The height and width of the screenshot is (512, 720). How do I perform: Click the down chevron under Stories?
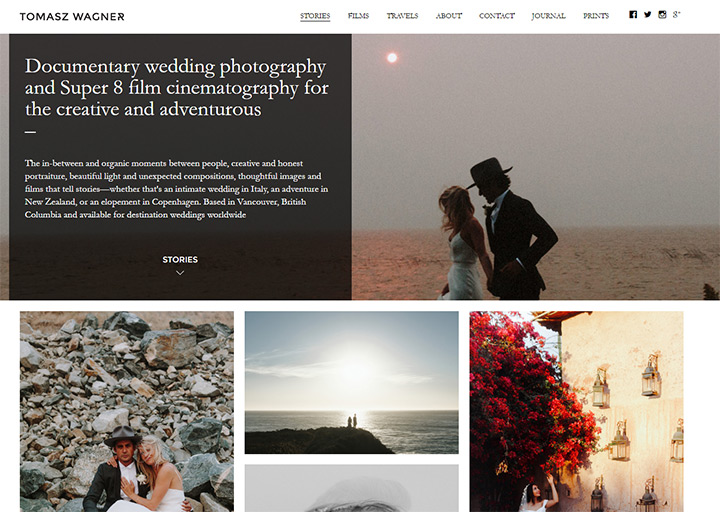click(180, 273)
